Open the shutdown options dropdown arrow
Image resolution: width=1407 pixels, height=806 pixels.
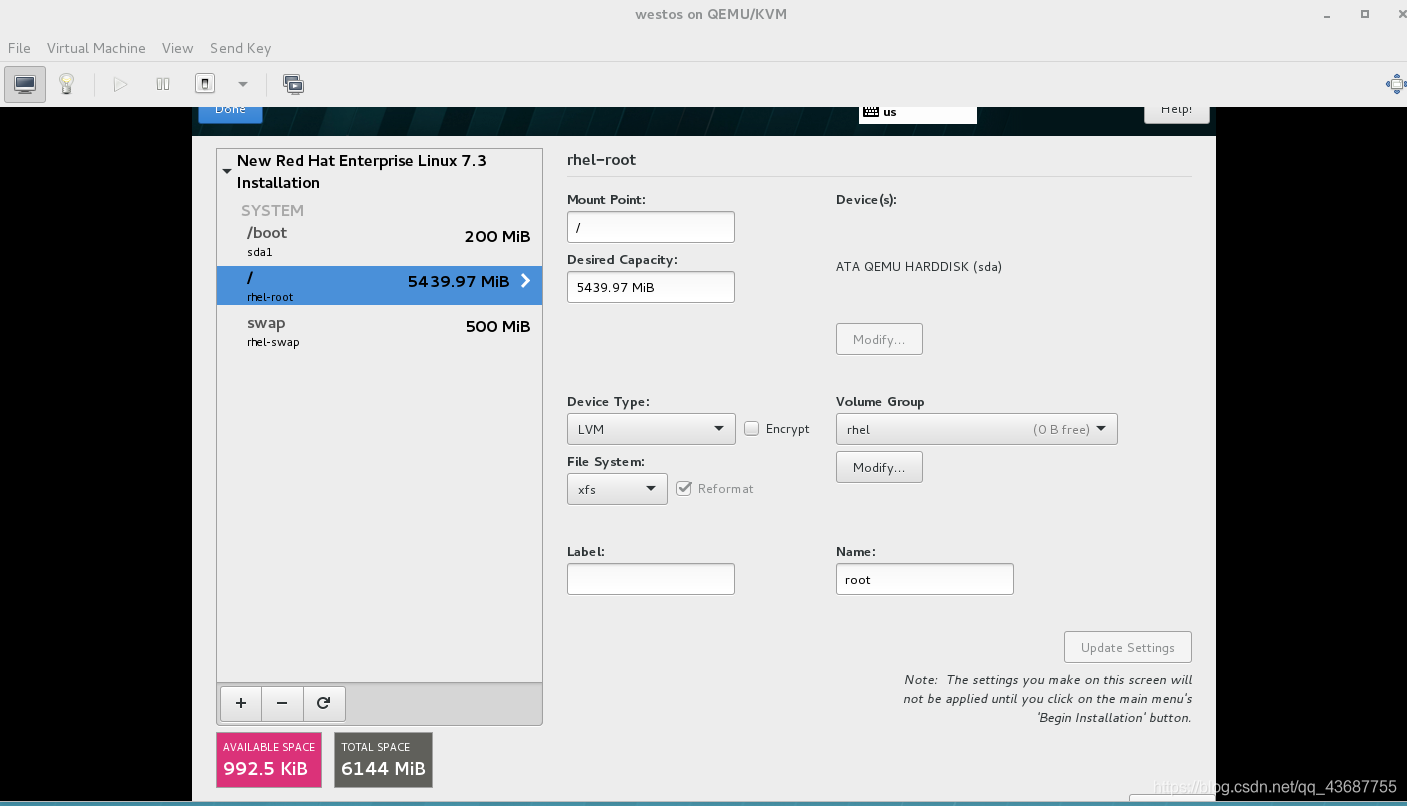[242, 84]
